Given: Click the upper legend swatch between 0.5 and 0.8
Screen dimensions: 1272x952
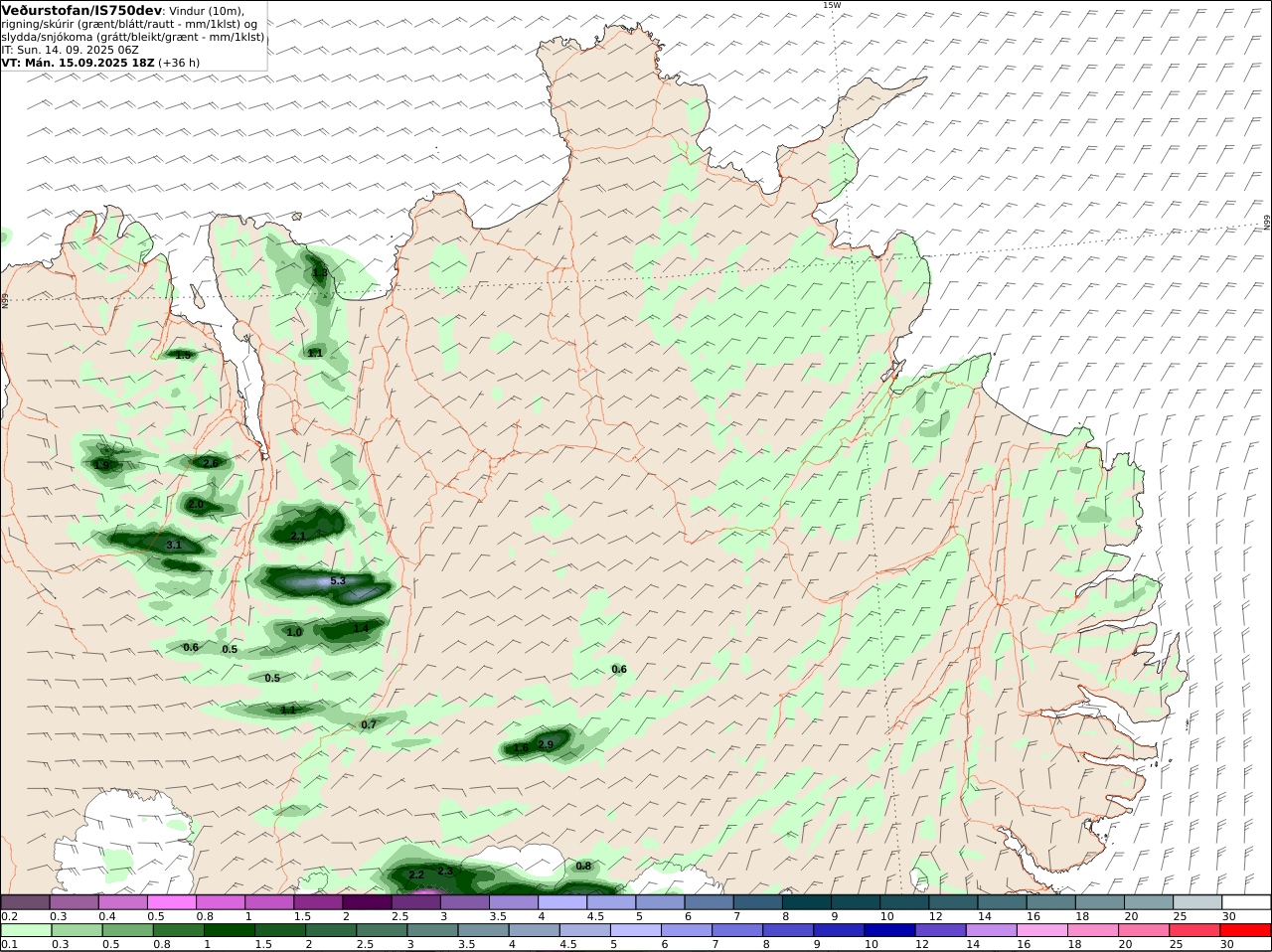Looking at the screenshot, I should point(172,902).
